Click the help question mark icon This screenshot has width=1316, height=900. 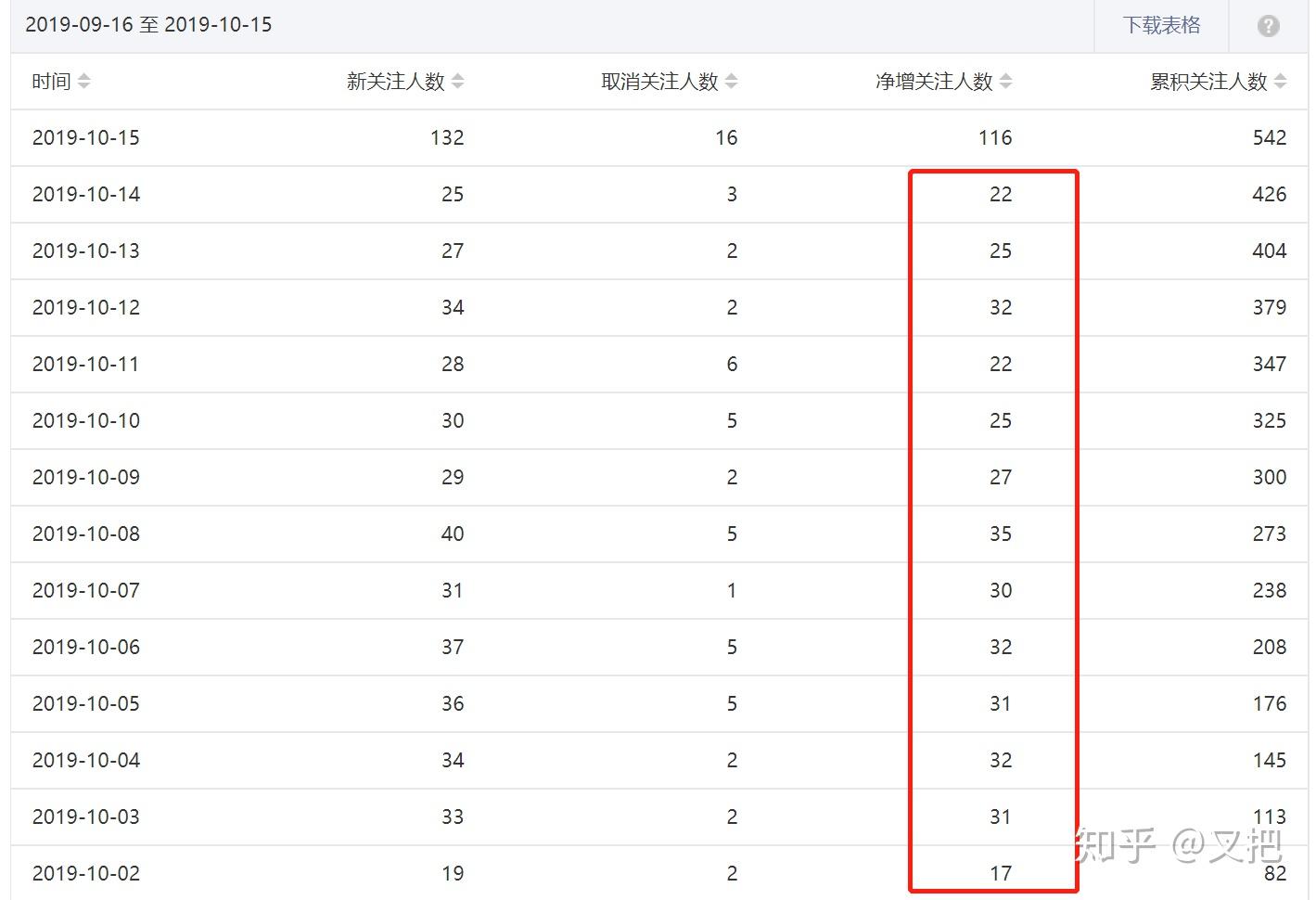coord(1268,26)
